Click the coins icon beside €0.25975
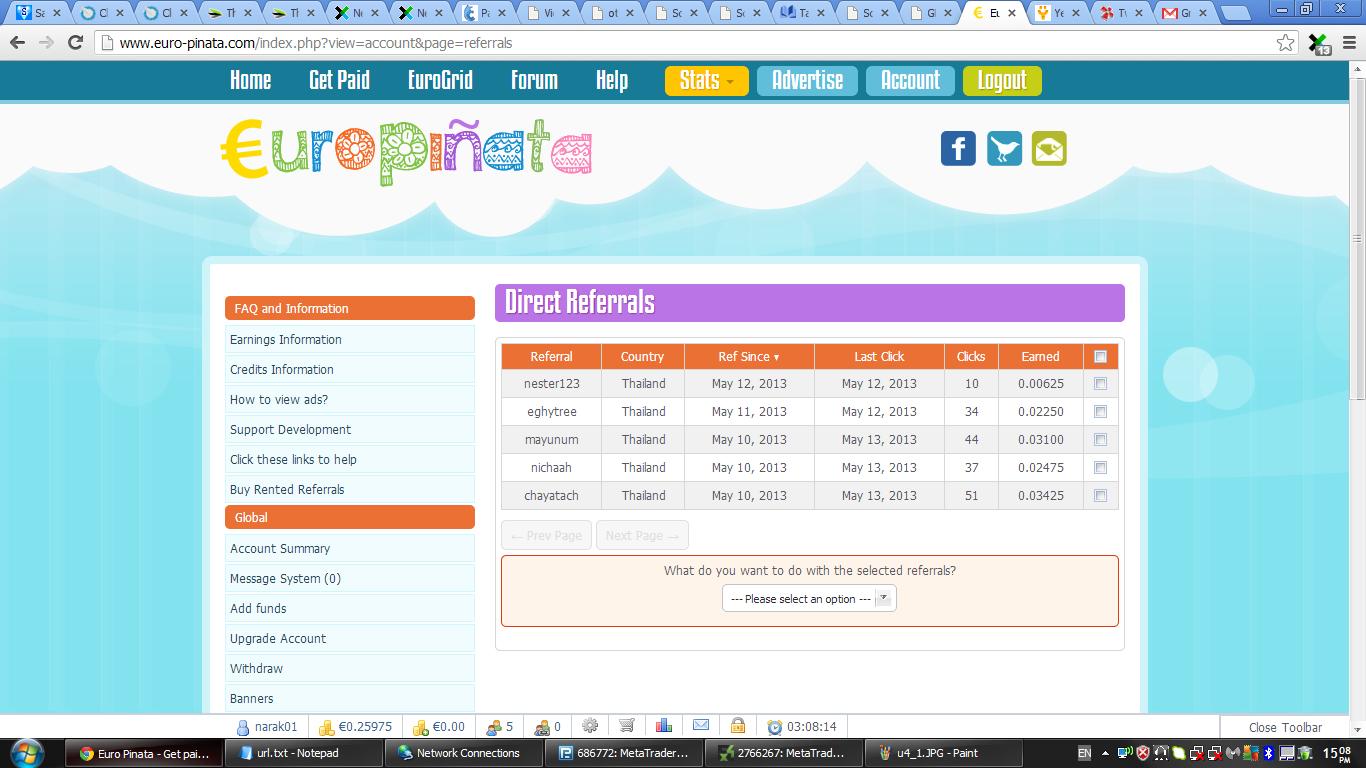This screenshot has height=768, width=1366. pyautogui.click(x=326, y=727)
